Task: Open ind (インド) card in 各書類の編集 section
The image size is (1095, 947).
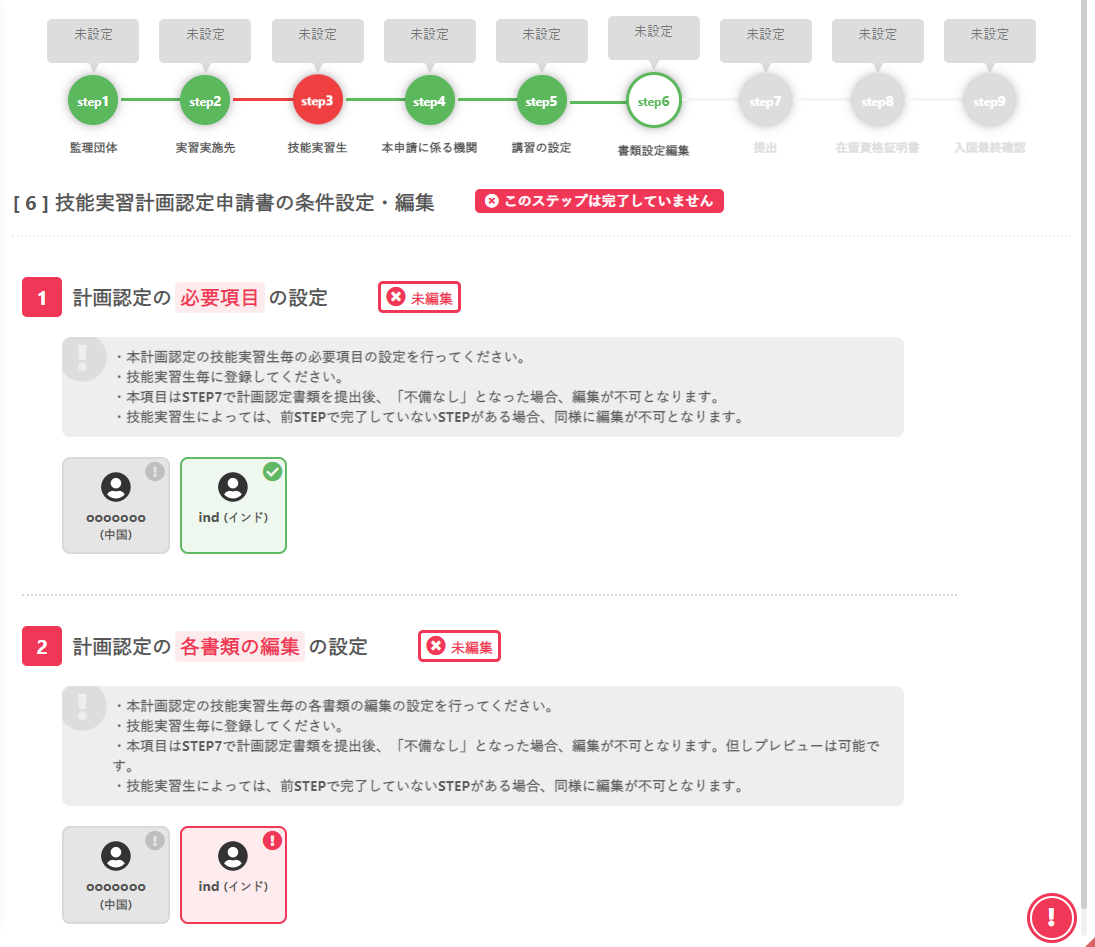Action: coord(233,876)
